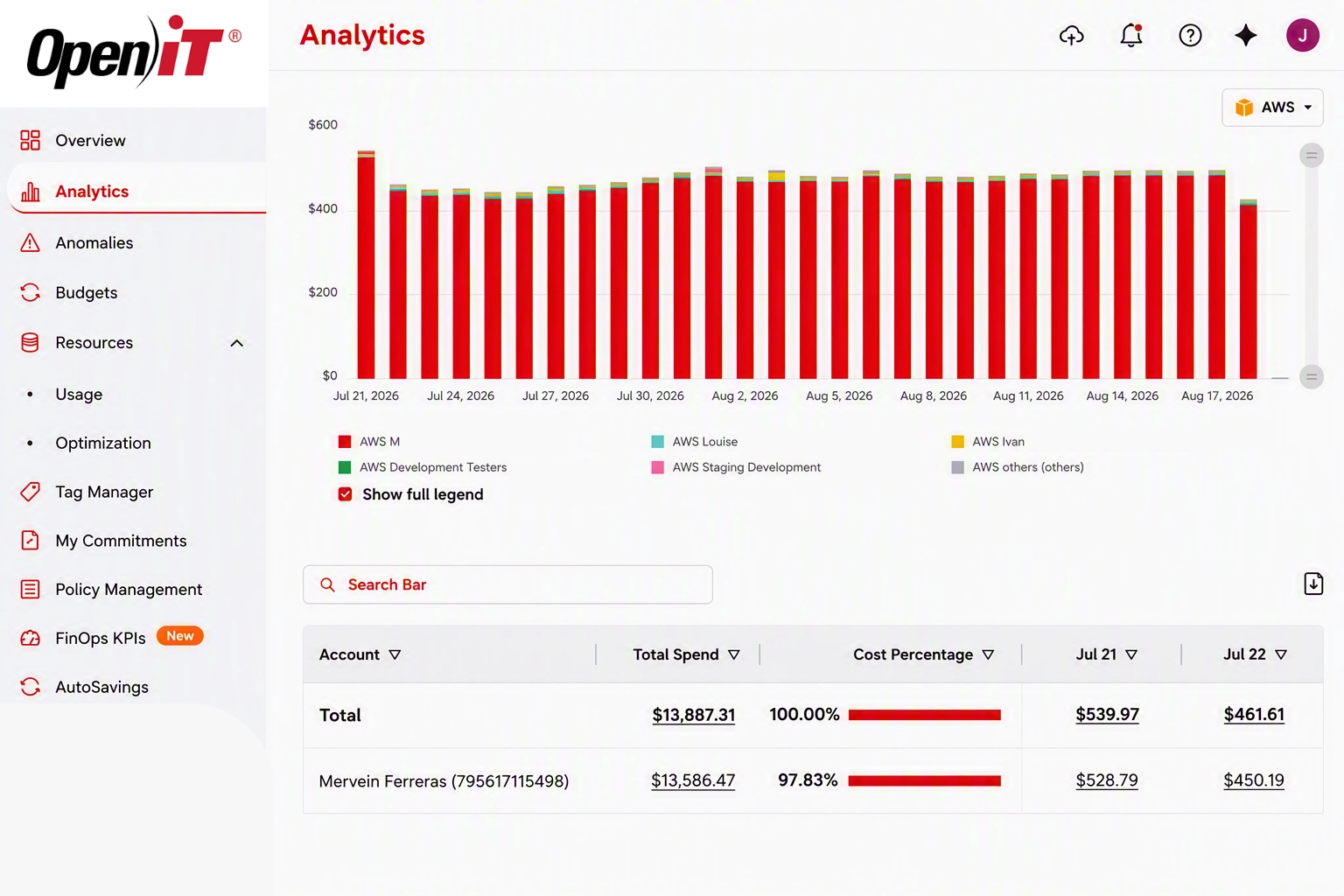
Task: Click the Analytics bar chart icon
Action: click(x=30, y=192)
